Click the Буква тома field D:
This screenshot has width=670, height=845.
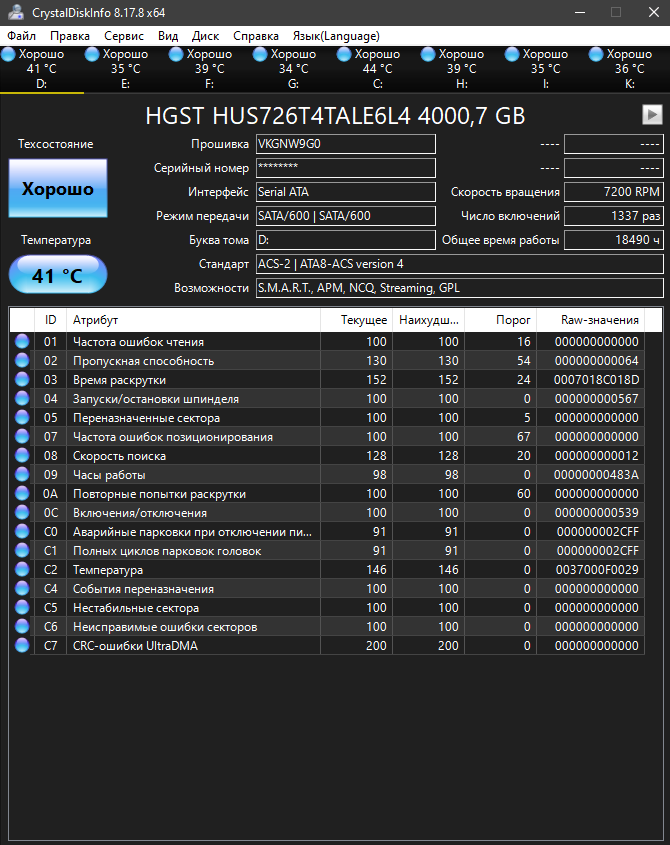pyautogui.click(x=346, y=240)
